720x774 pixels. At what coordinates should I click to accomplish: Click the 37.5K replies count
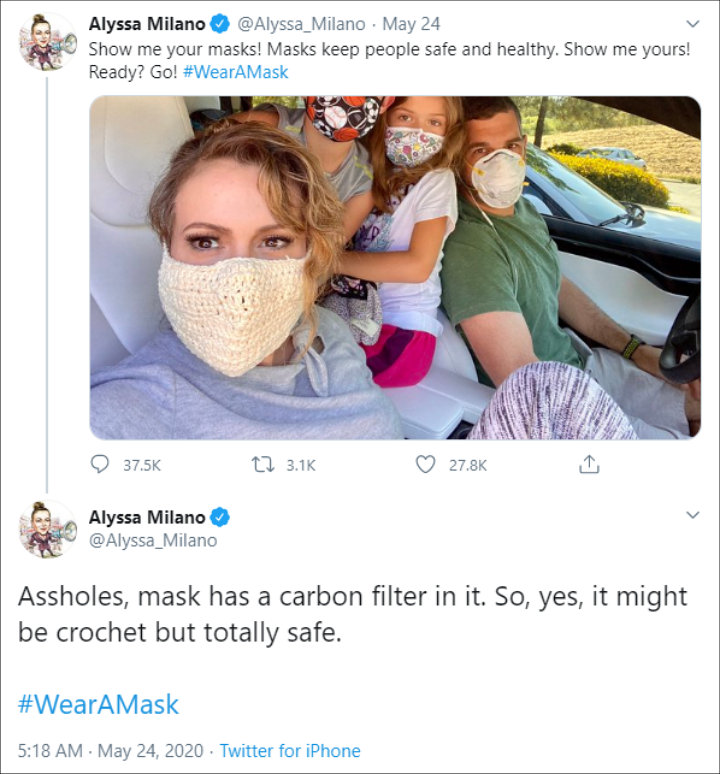pyautogui.click(x=141, y=465)
